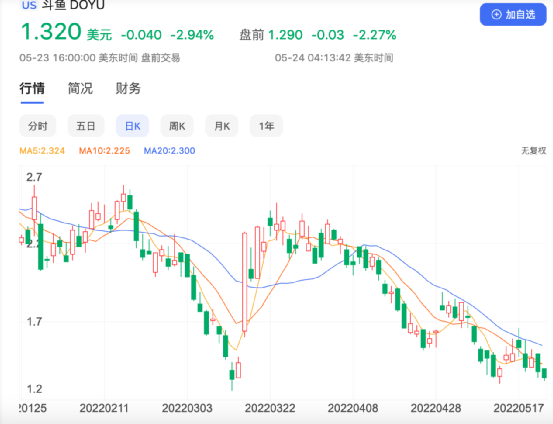The width and height of the screenshot is (553, 424).
Task: Open the 简况 tab
Action: tap(80, 88)
